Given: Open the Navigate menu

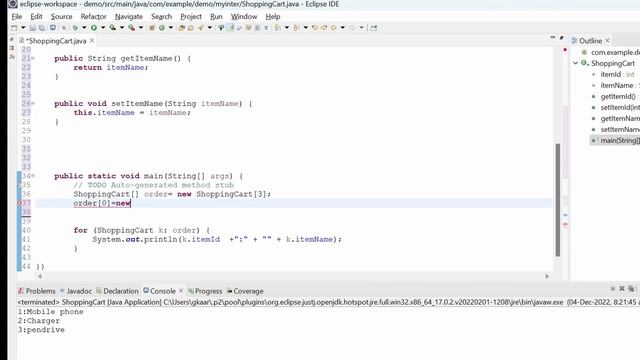Looking at the screenshot, I should coord(129,16).
